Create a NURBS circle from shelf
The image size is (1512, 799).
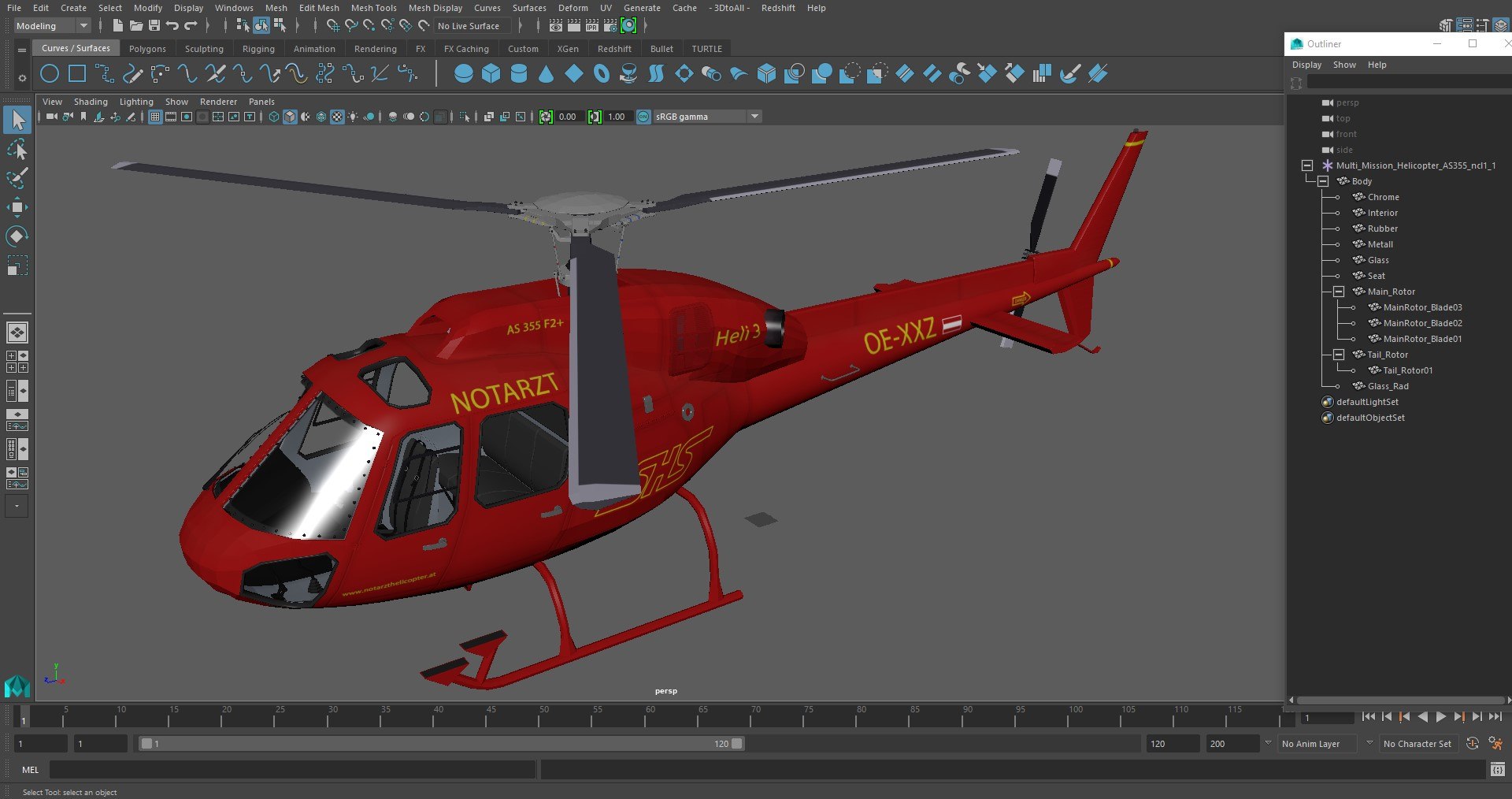[50, 74]
